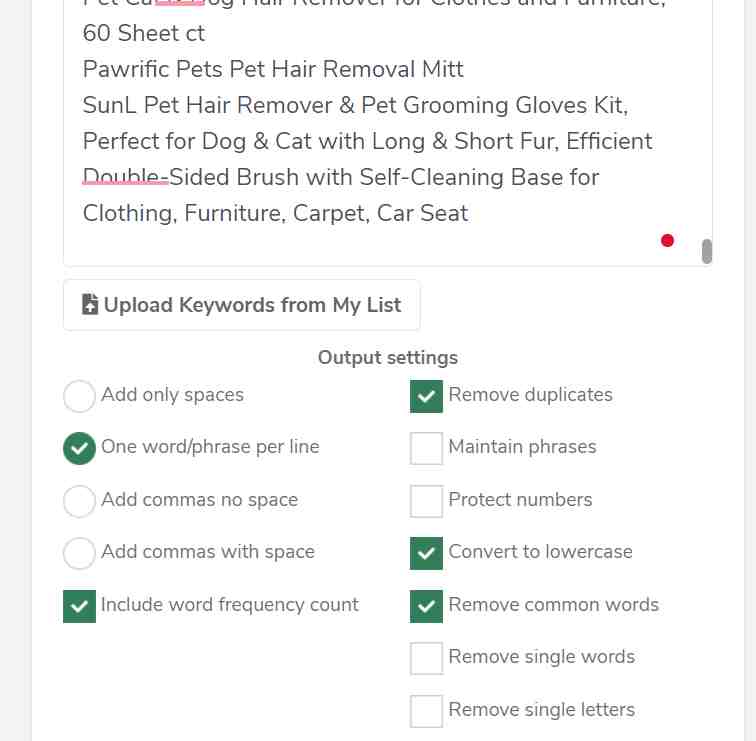Disable Convert to lowercase checkbox
Image resolution: width=756 pixels, height=741 pixels.
[x=426, y=553]
